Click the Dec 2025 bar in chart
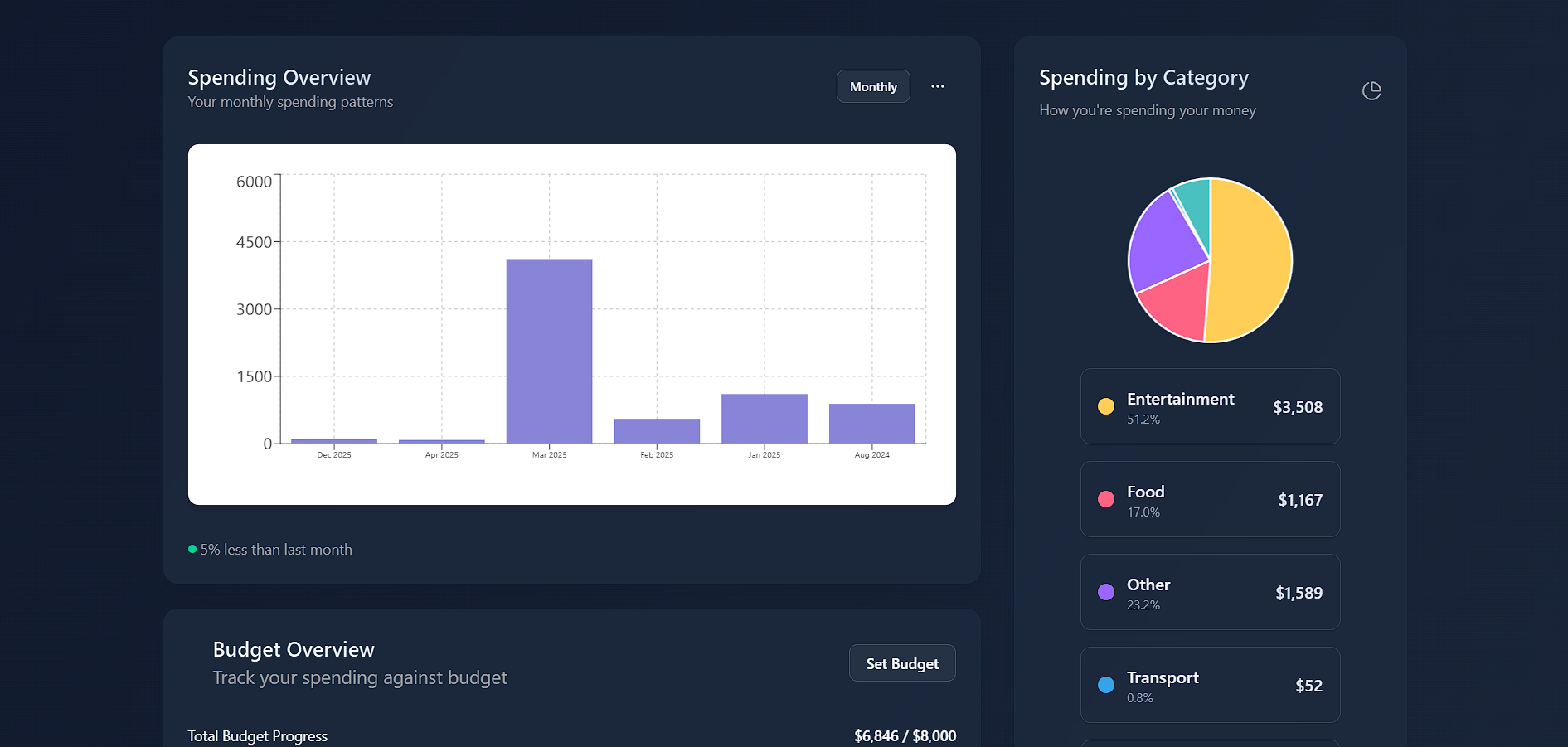The height and width of the screenshot is (747, 1568). coord(334,441)
